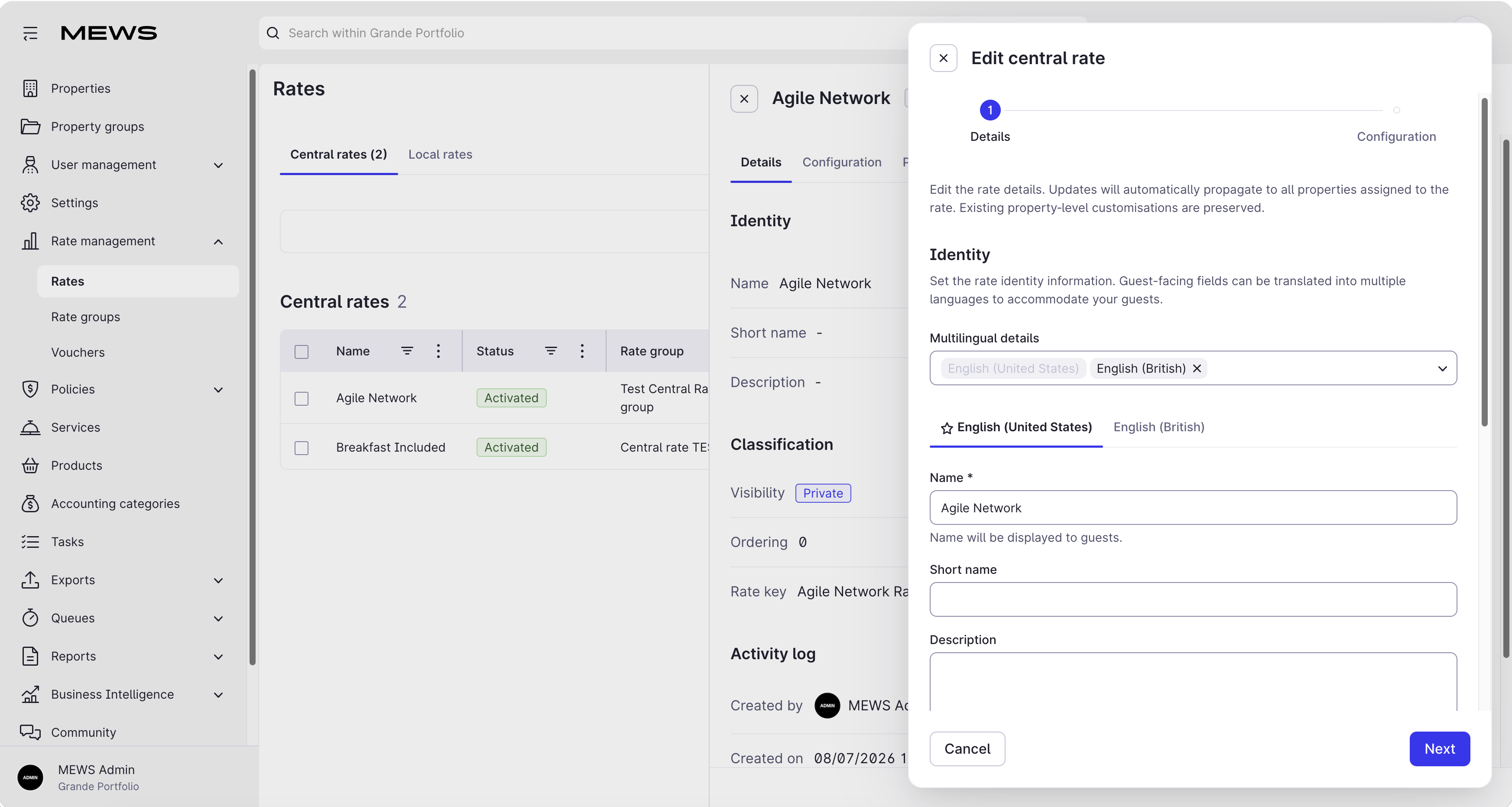
Task: Expand the Business Intelligence menu chevron
Action: (x=218, y=695)
